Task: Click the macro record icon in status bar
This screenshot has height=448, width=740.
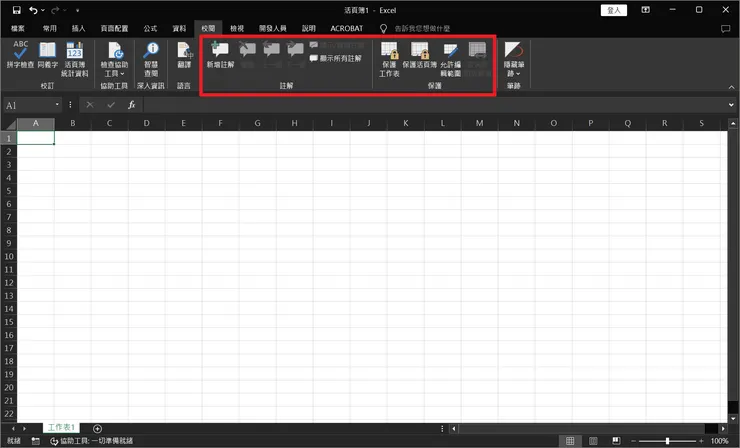Action: coord(35,441)
